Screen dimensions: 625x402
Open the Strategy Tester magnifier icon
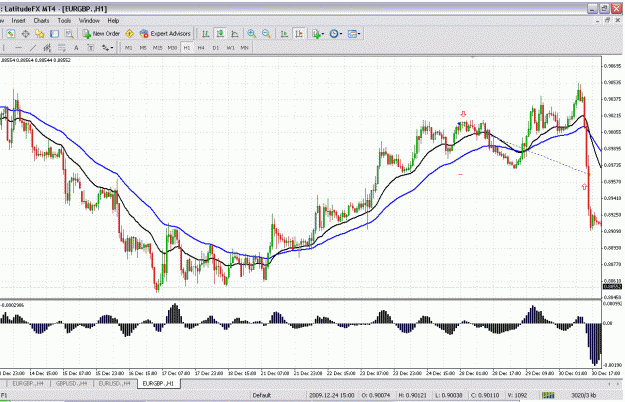pyautogui.click(x=69, y=34)
